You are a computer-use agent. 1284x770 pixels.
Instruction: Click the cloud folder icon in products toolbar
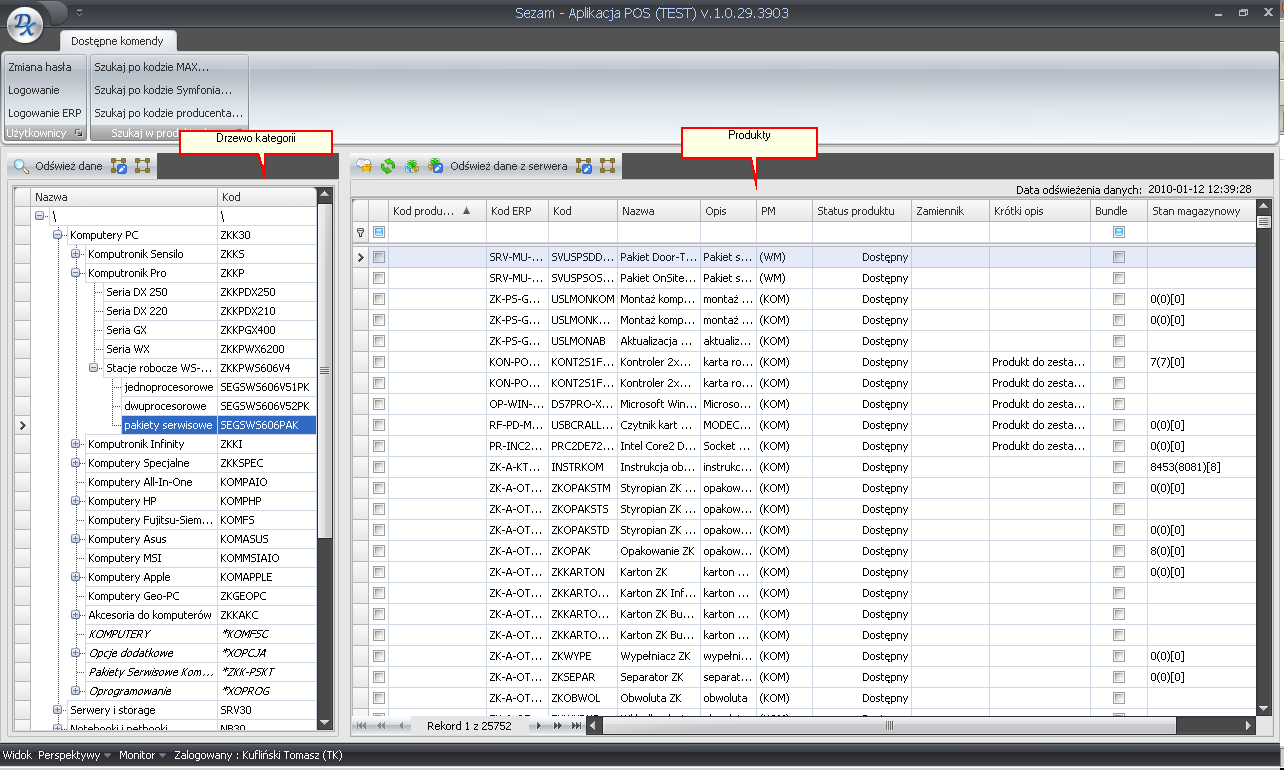364,167
